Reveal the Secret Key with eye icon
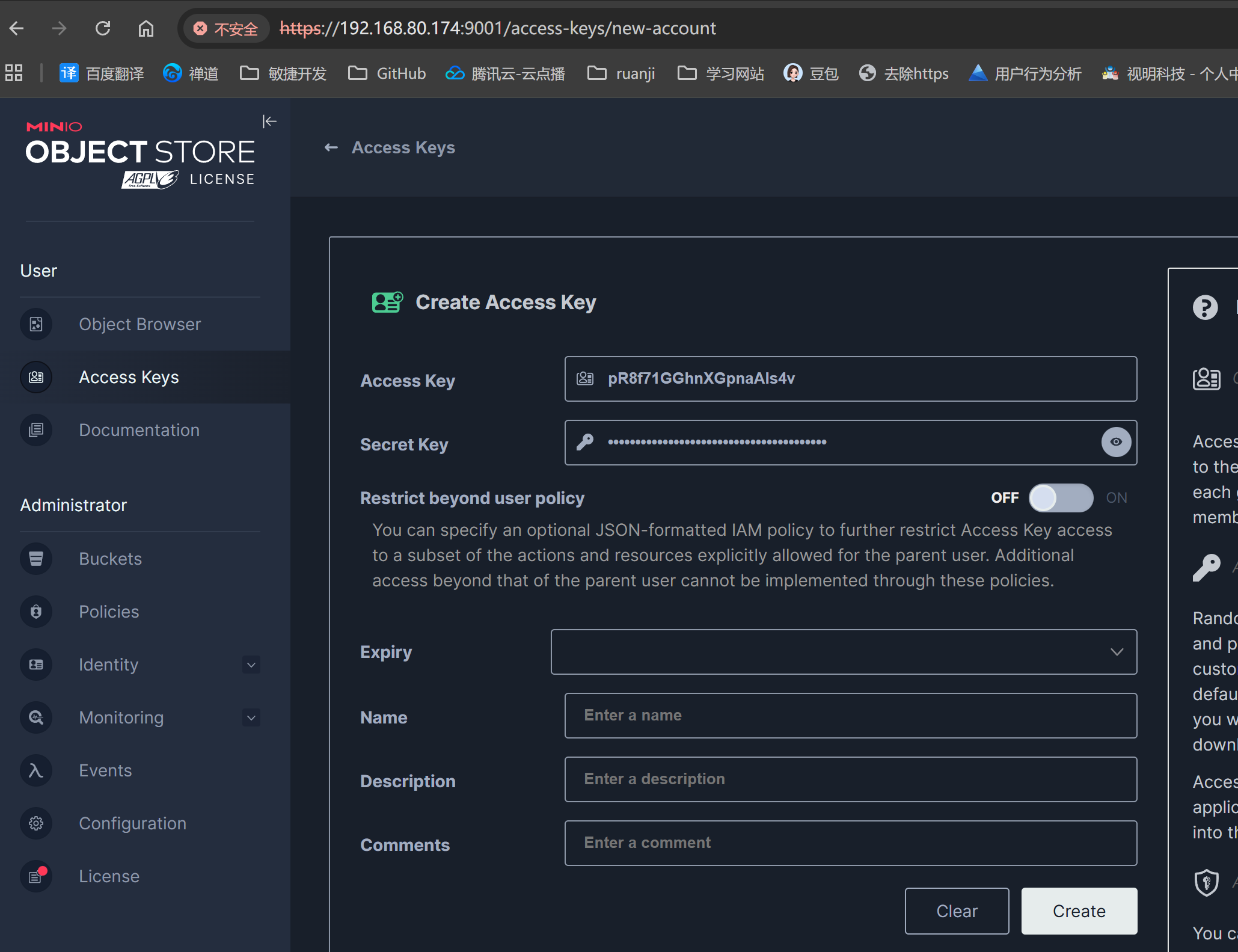Image resolution: width=1238 pixels, height=952 pixels. (1116, 442)
